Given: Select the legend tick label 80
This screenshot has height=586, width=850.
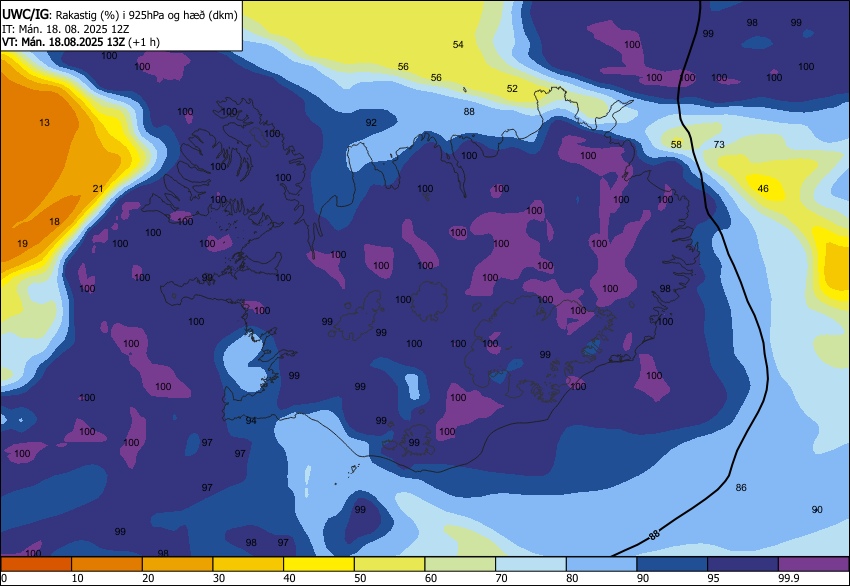Looking at the screenshot, I should [572, 578].
